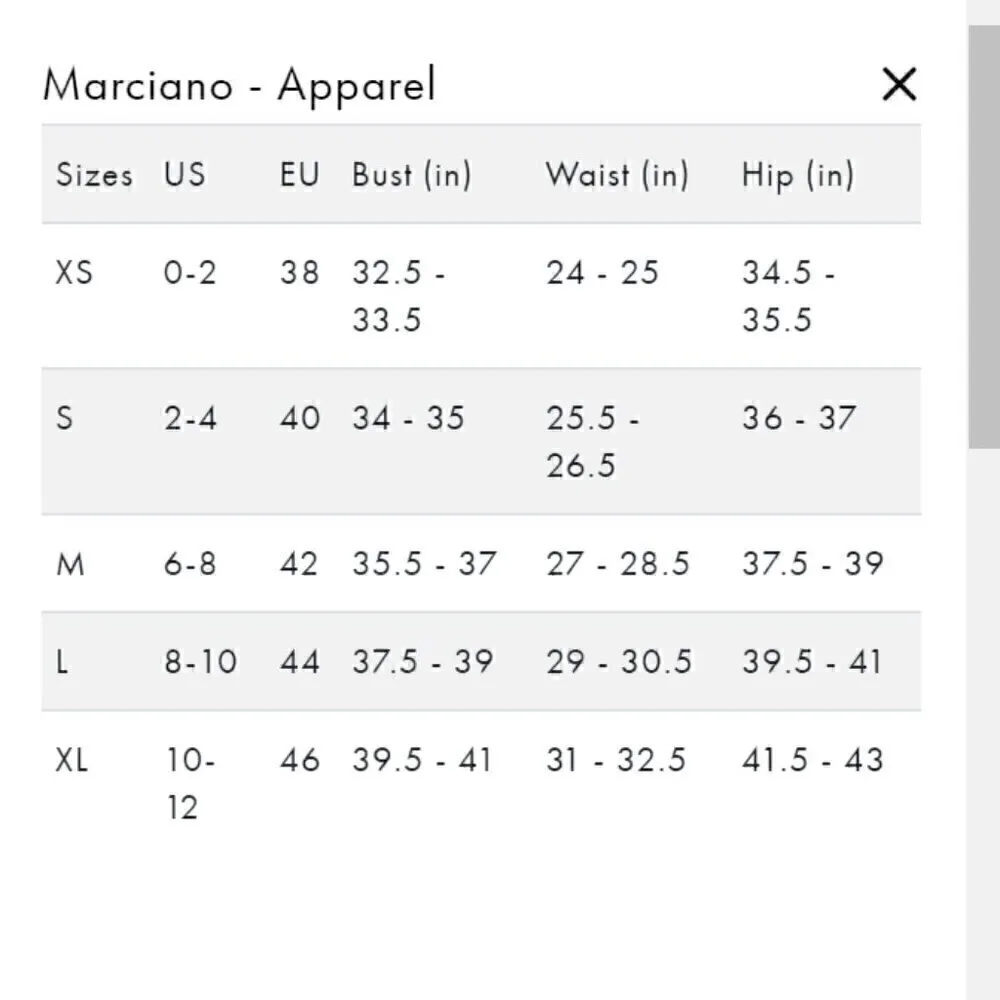This screenshot has width=1000, height=1000.
Task: Click the vertical scrollbar thumb
Action: click(984, 235)
